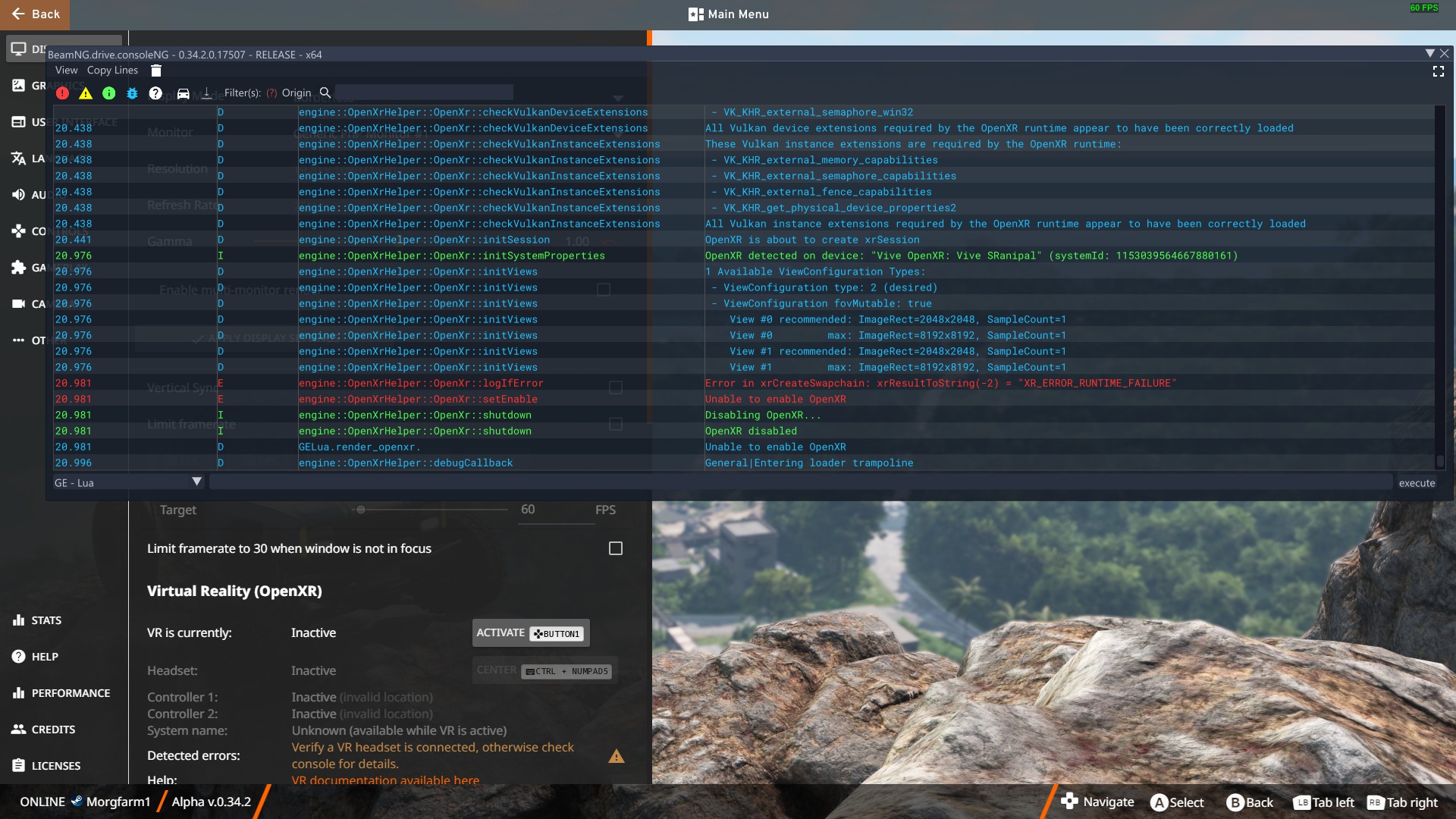This screenshot has width=1456, height=819.
Task: Click the target FPS value 60
Action: pos(528,510)
